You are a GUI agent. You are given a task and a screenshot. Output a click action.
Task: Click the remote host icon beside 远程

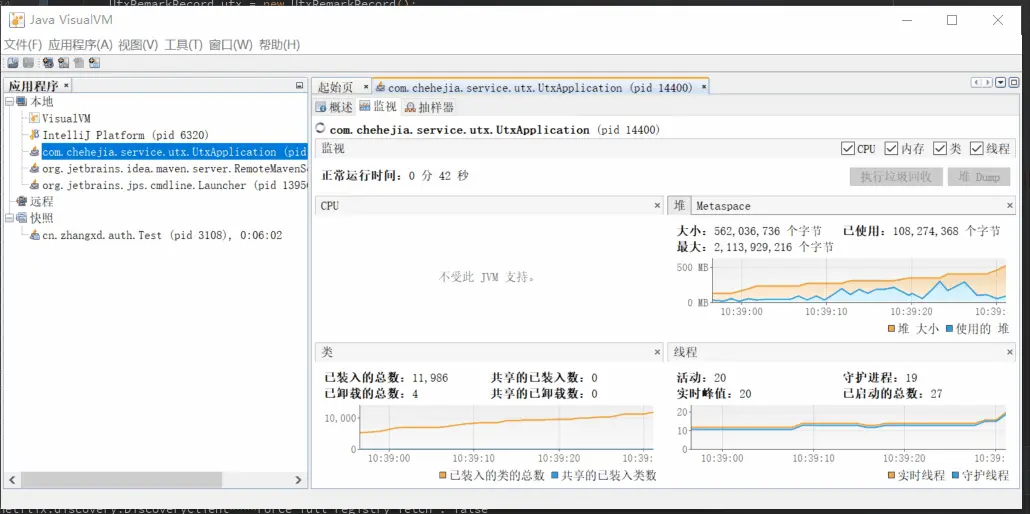22,202
